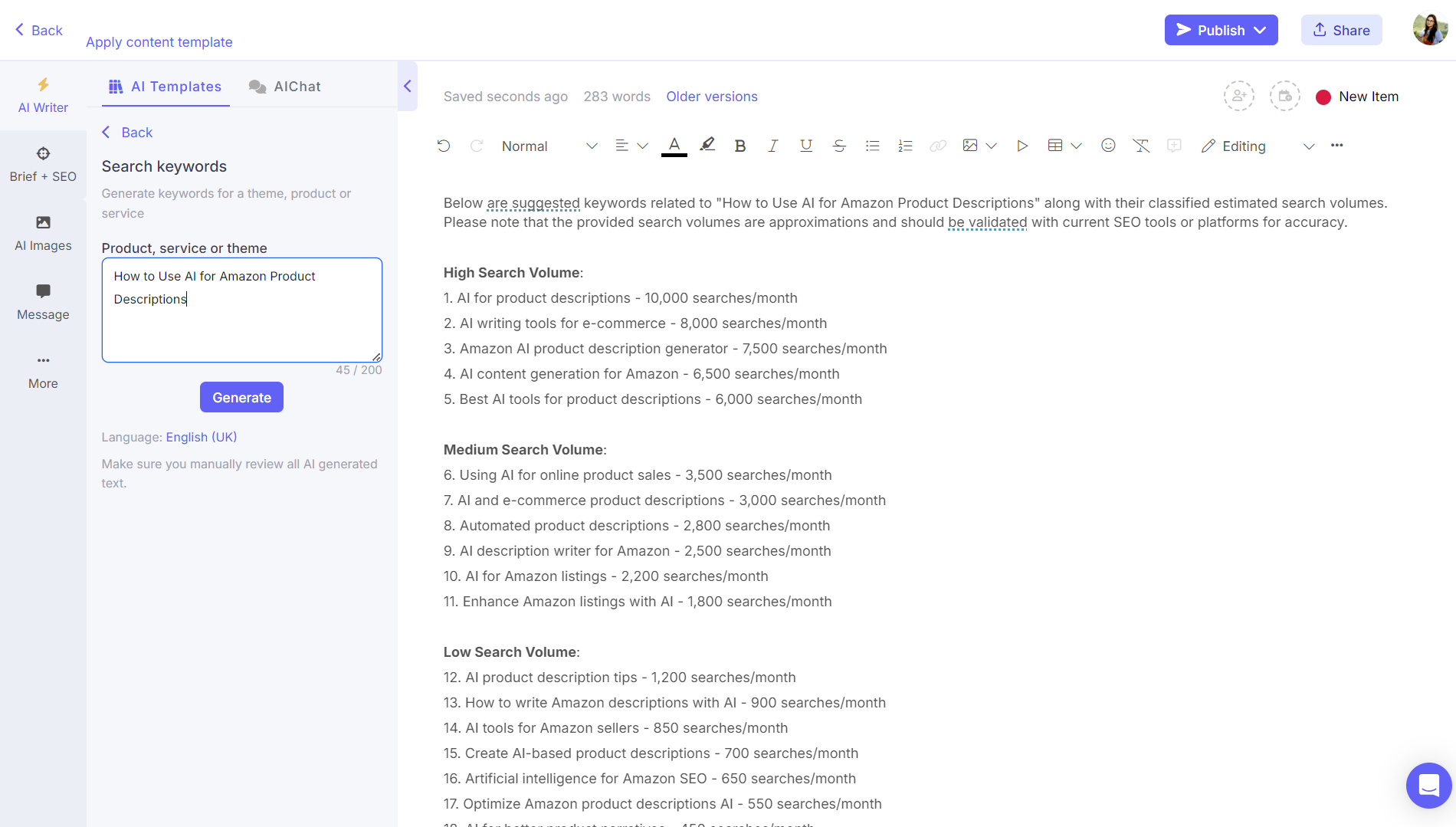
Task: Click the top-left Back link
Action: pyautogui.click(x=39, y=30)
